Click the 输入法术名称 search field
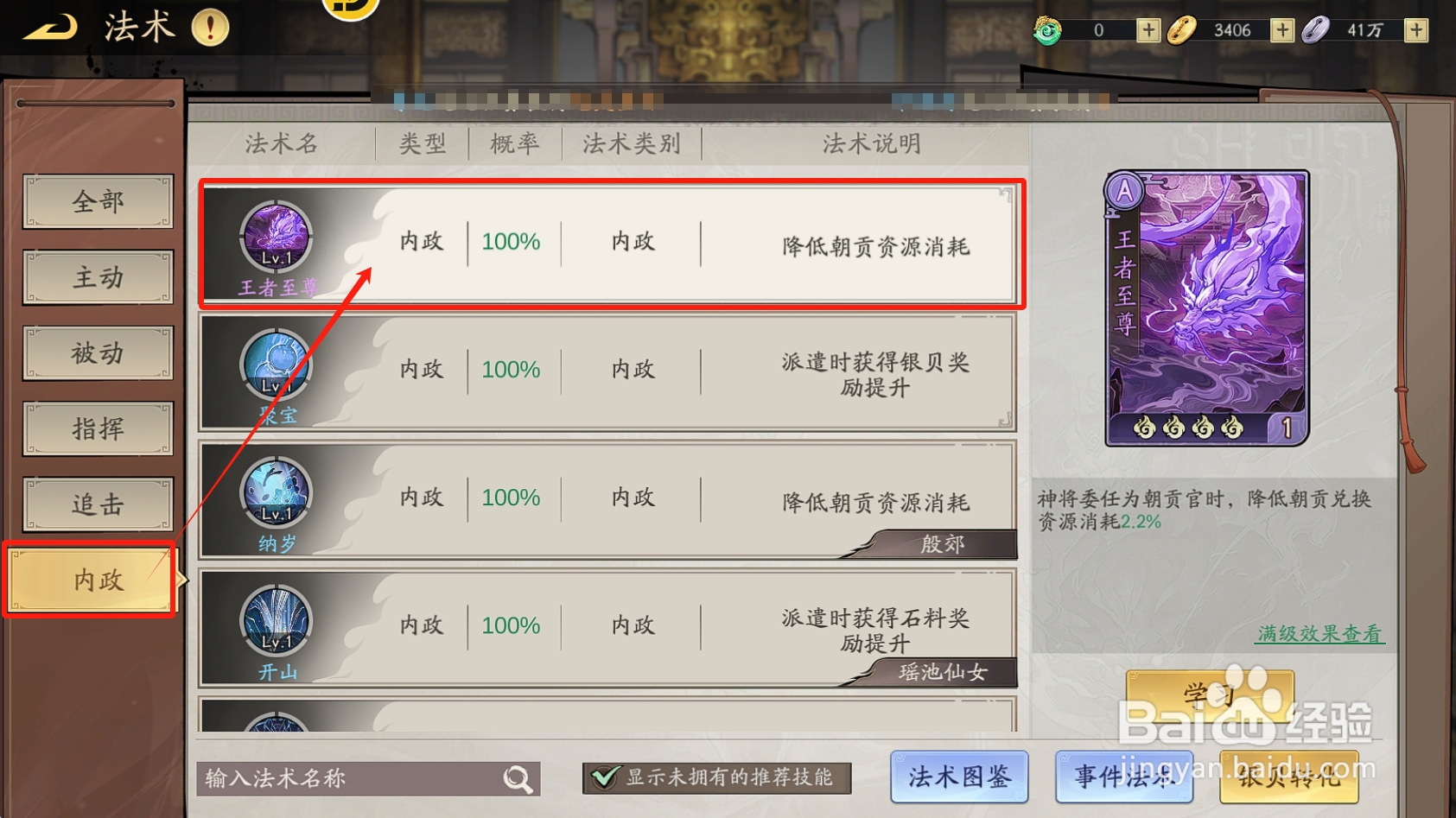 (368, 779)
